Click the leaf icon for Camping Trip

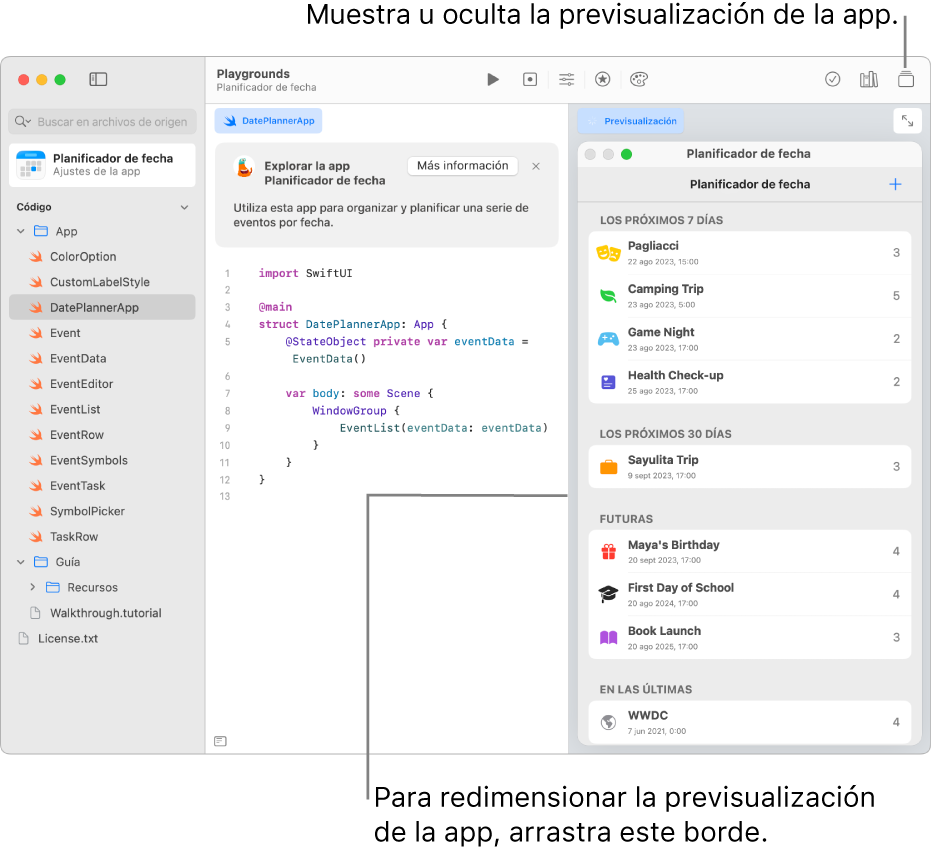[608, 295]
